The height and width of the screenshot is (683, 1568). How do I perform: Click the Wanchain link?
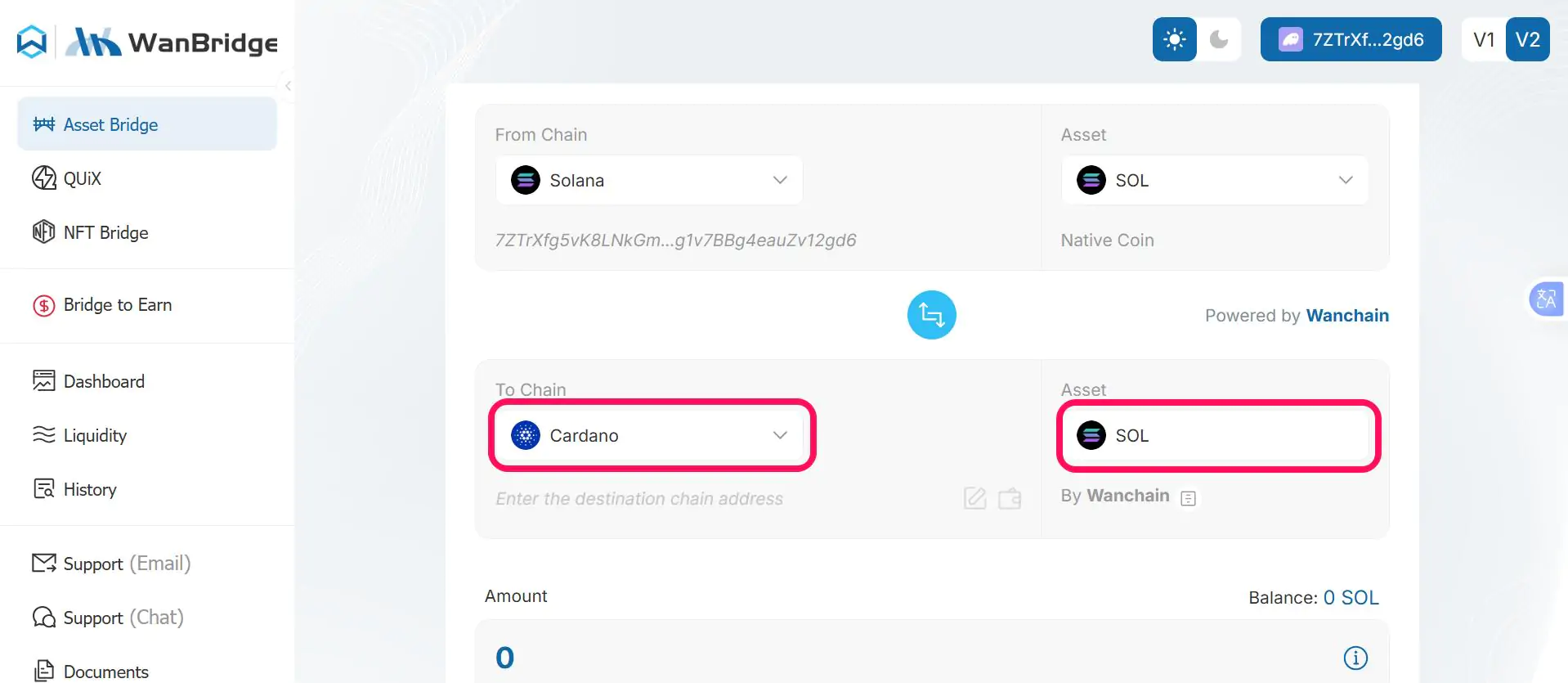pos(1347,315)
